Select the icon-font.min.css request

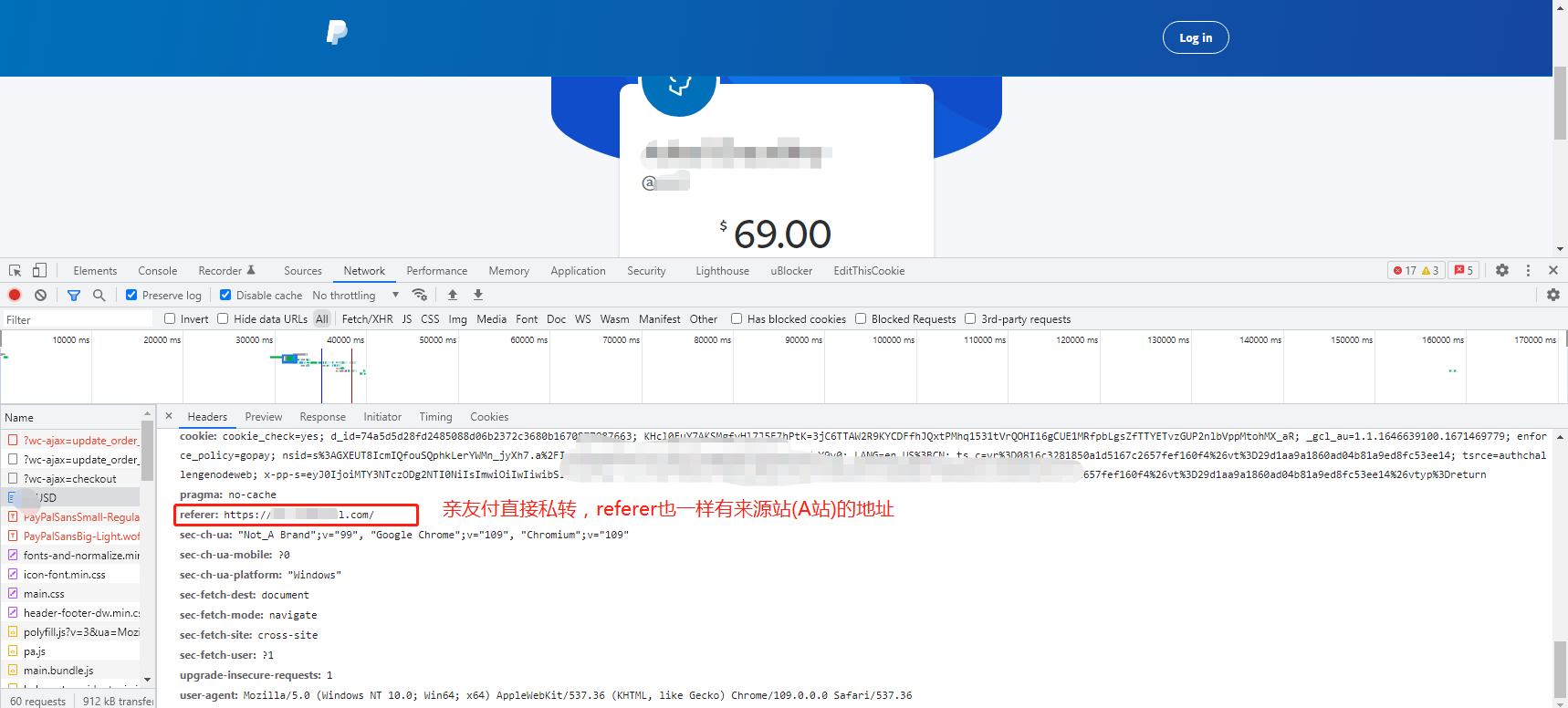click(71, 575)
